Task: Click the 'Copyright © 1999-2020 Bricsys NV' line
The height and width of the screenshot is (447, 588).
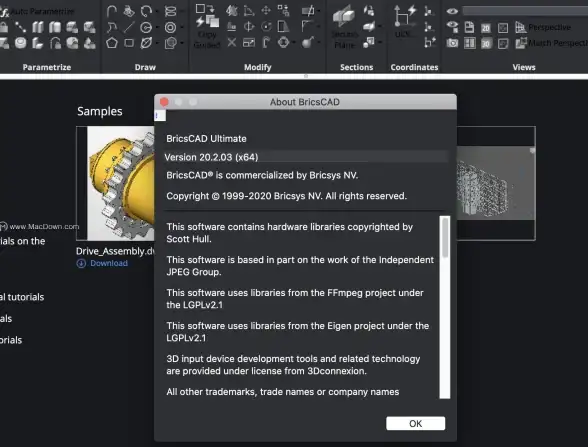Action: click(286, 196)
